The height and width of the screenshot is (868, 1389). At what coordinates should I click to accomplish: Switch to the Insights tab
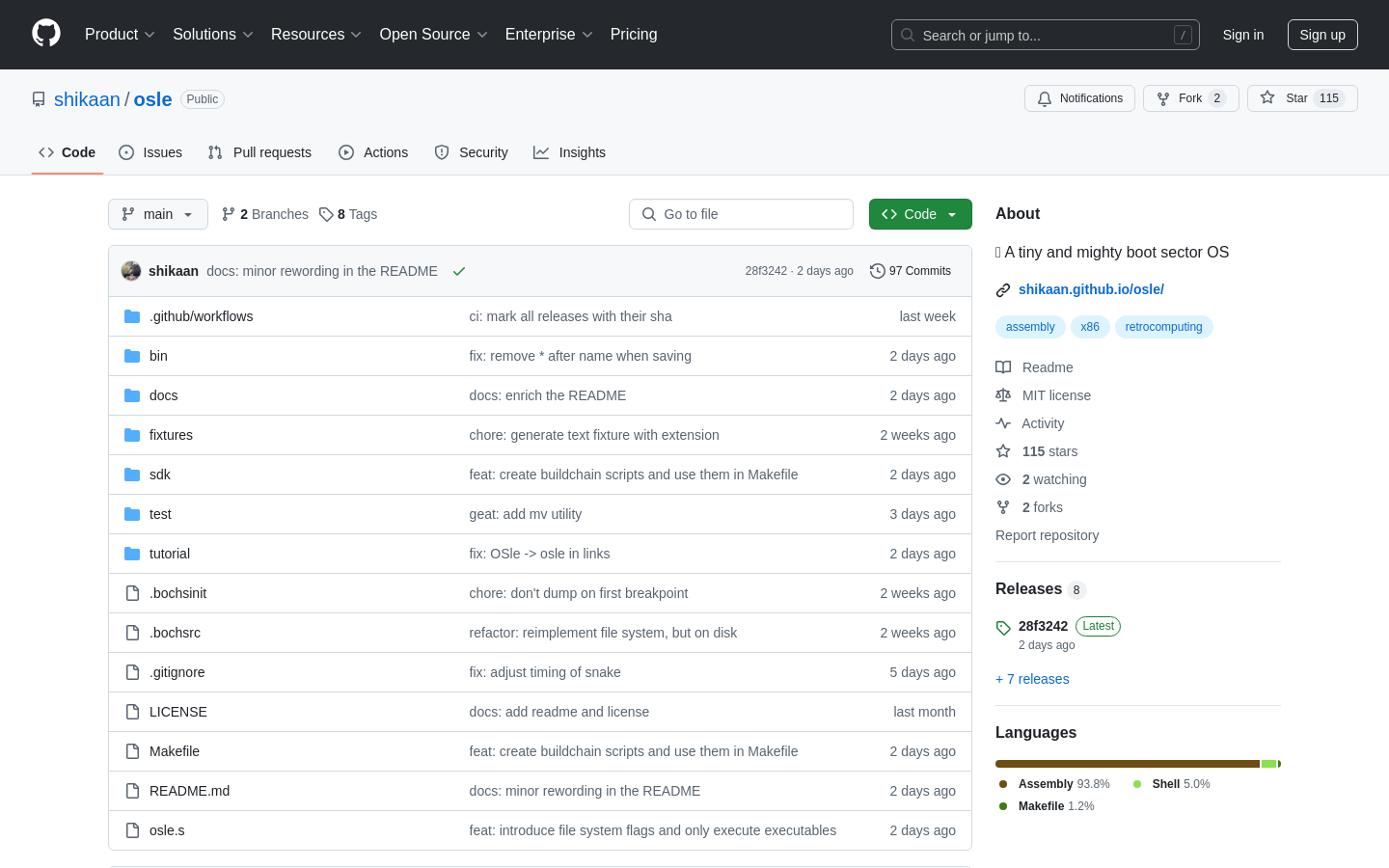(570, 152)
